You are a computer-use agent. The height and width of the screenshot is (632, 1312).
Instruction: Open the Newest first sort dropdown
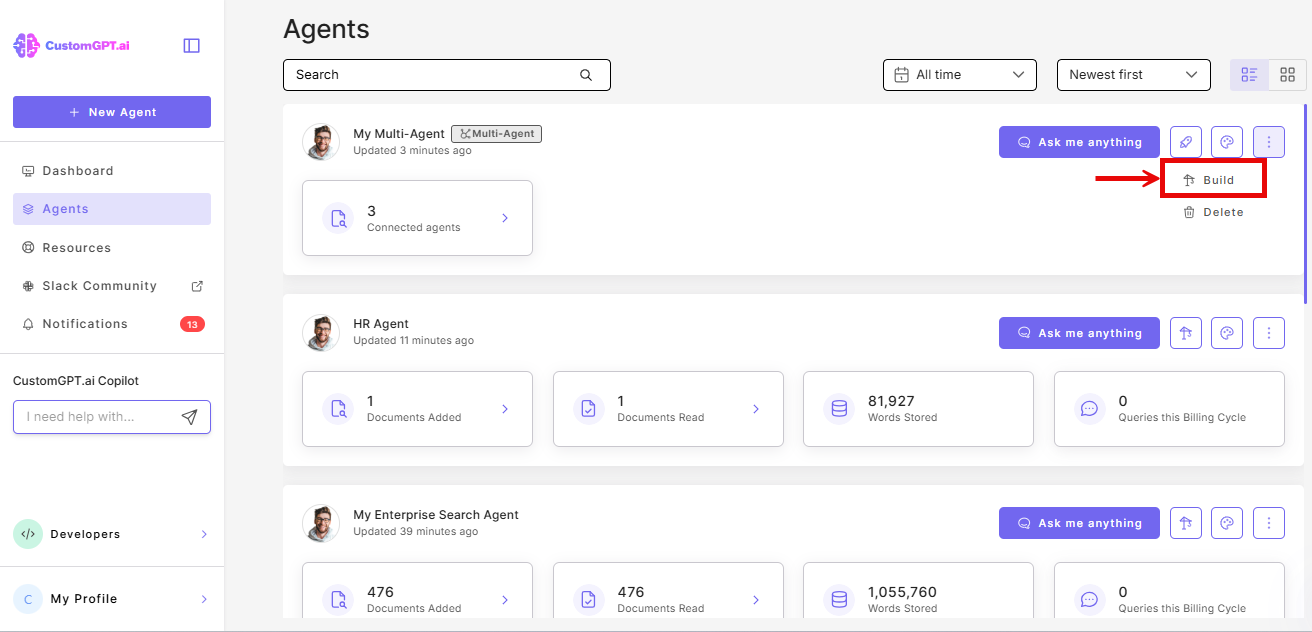1133,74
